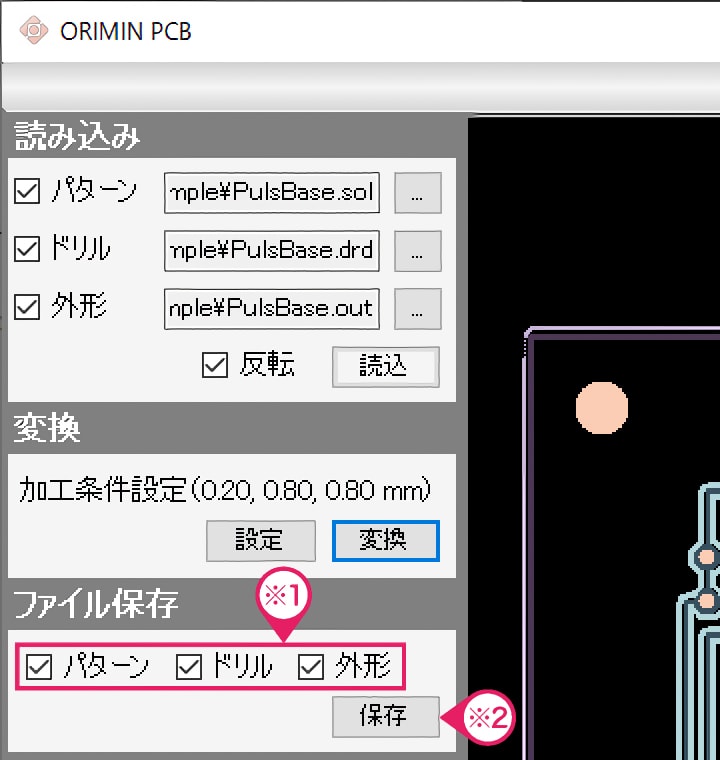Uncheck ドリル checkbox in 読み込み section
Image resolution: width=720 pixels, height=760 pixels.
(x=27, y=250)
